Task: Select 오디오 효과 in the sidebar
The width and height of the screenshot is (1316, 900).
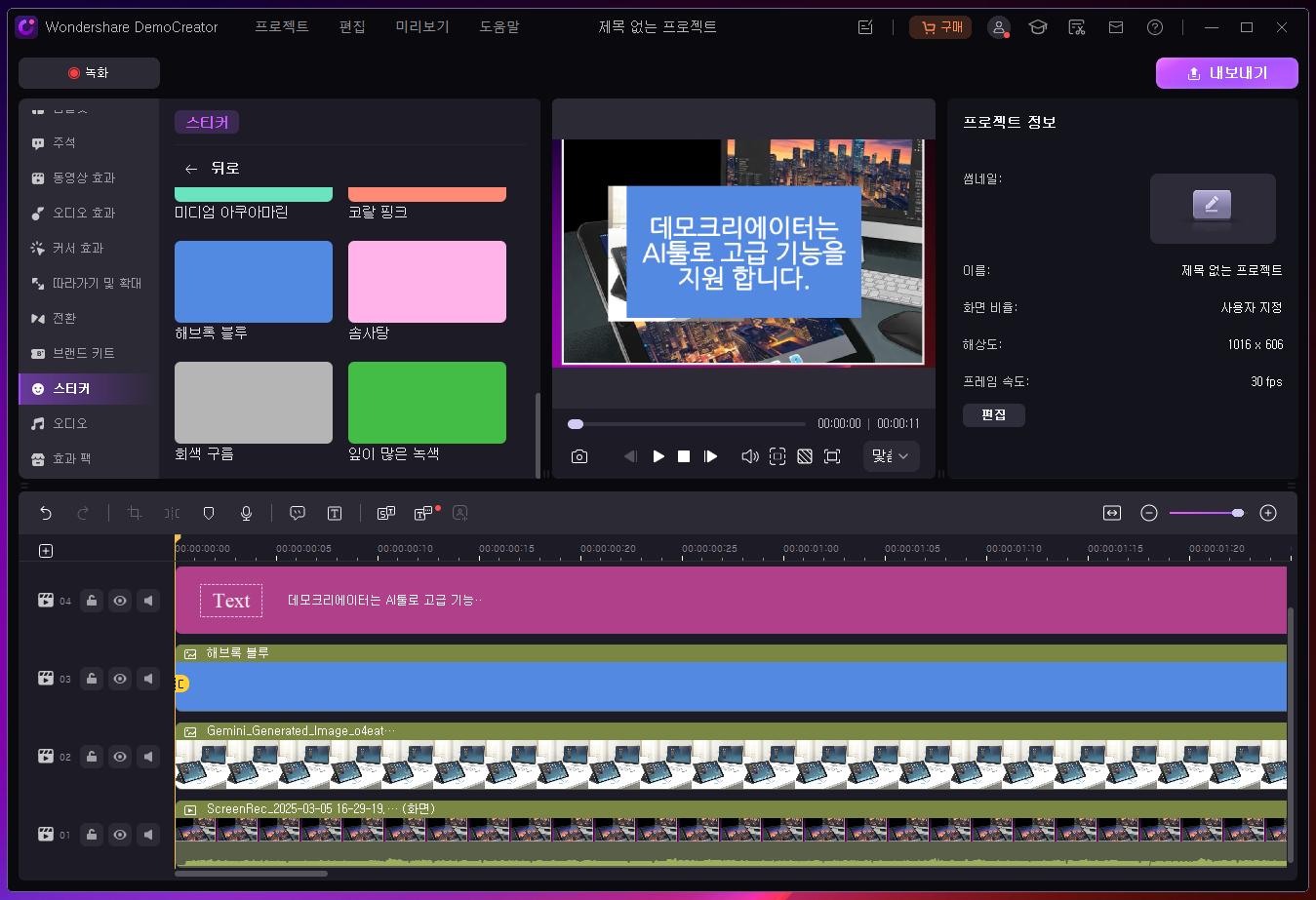Action: pyautogui.click(x=89, y=214)
